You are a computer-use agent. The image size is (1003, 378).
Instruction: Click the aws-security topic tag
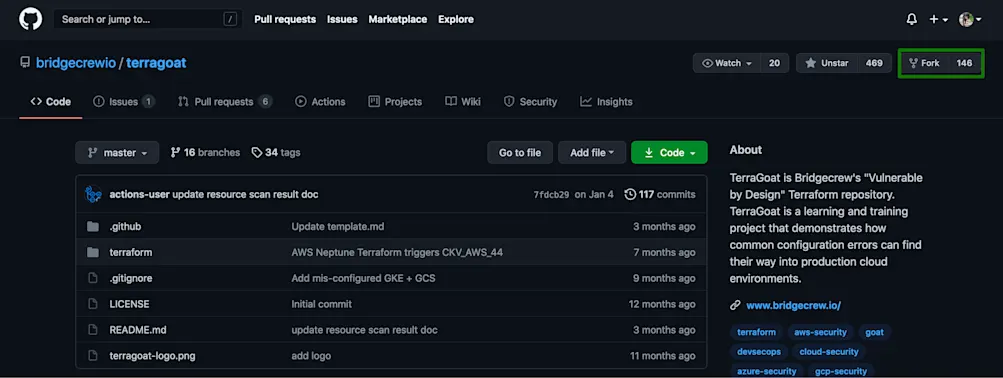(x=820, y=332)
